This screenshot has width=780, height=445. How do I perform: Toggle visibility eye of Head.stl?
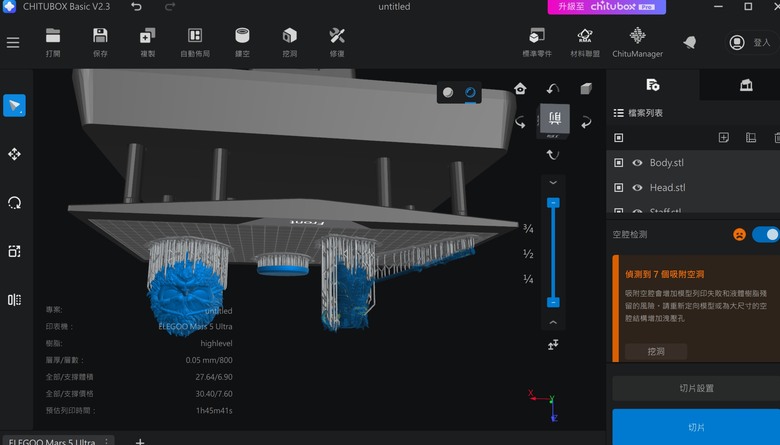click(637, 187)
